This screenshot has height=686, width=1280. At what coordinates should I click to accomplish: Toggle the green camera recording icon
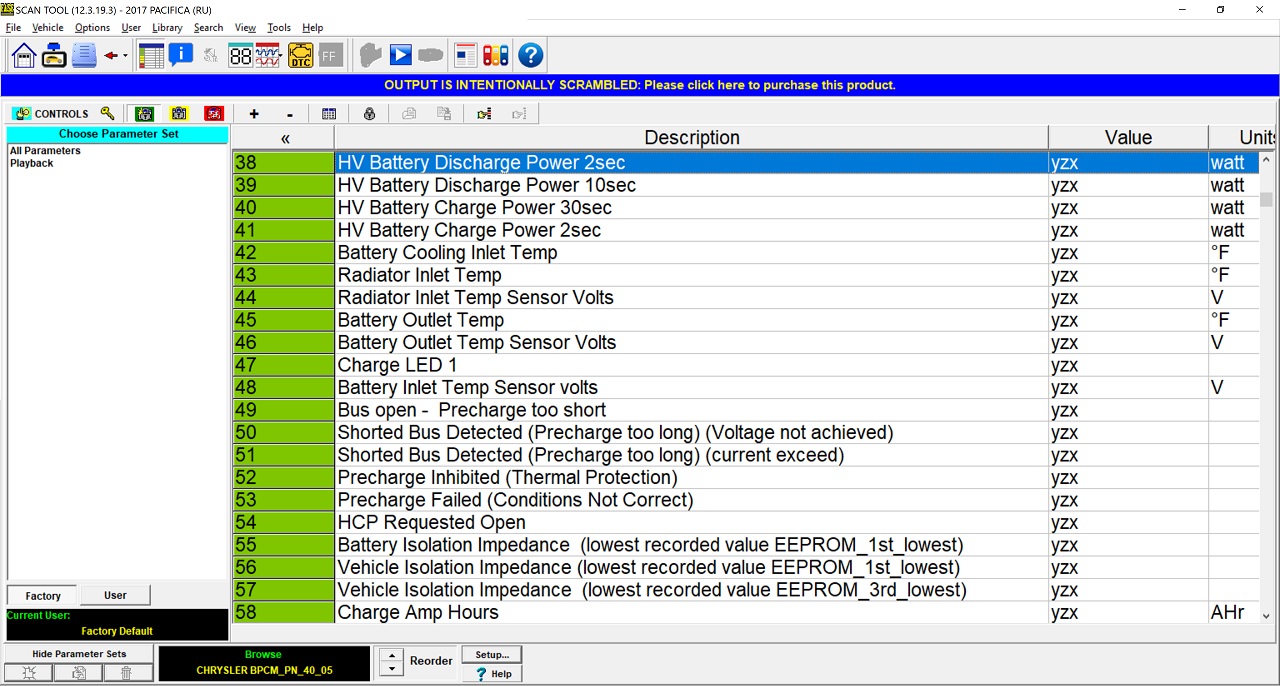(143, 113)
